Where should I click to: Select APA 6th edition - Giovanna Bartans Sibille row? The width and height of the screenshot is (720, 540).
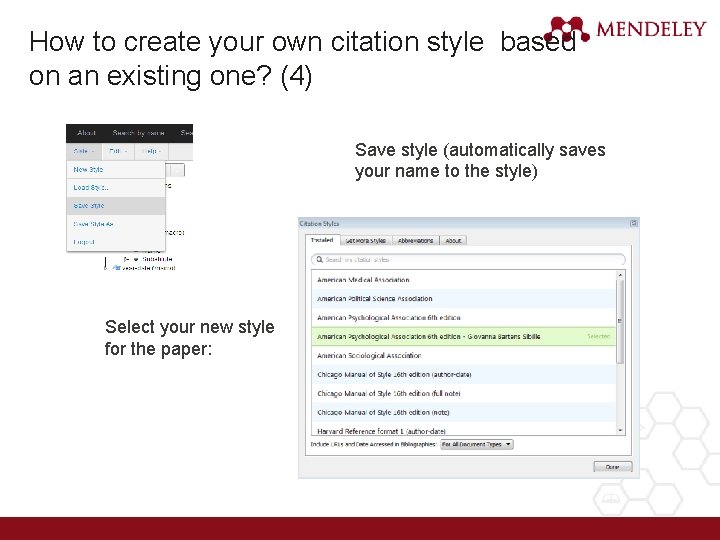463,337
